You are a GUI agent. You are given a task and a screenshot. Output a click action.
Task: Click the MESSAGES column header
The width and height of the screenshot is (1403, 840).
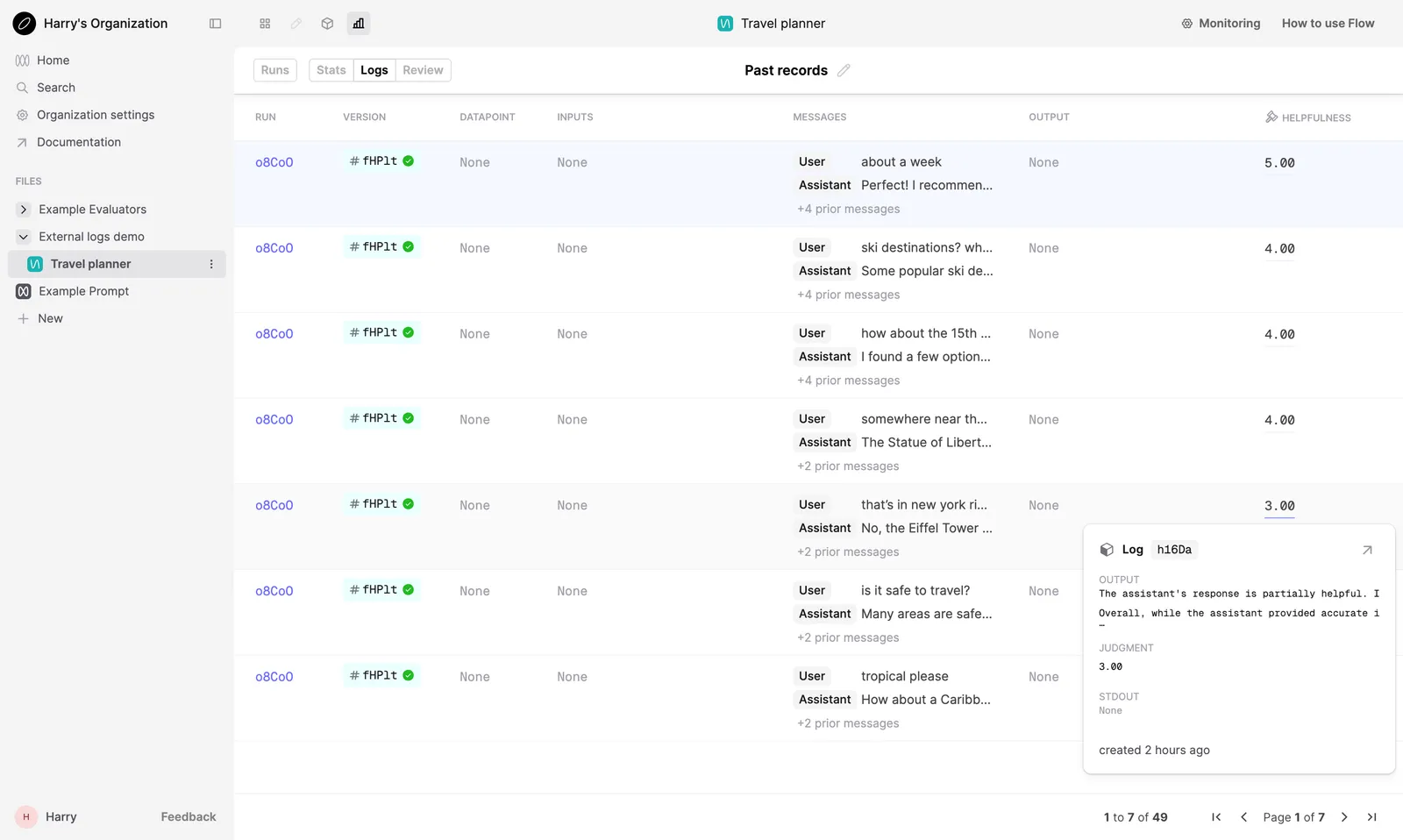pyautogui.click(x=820, y=117)
